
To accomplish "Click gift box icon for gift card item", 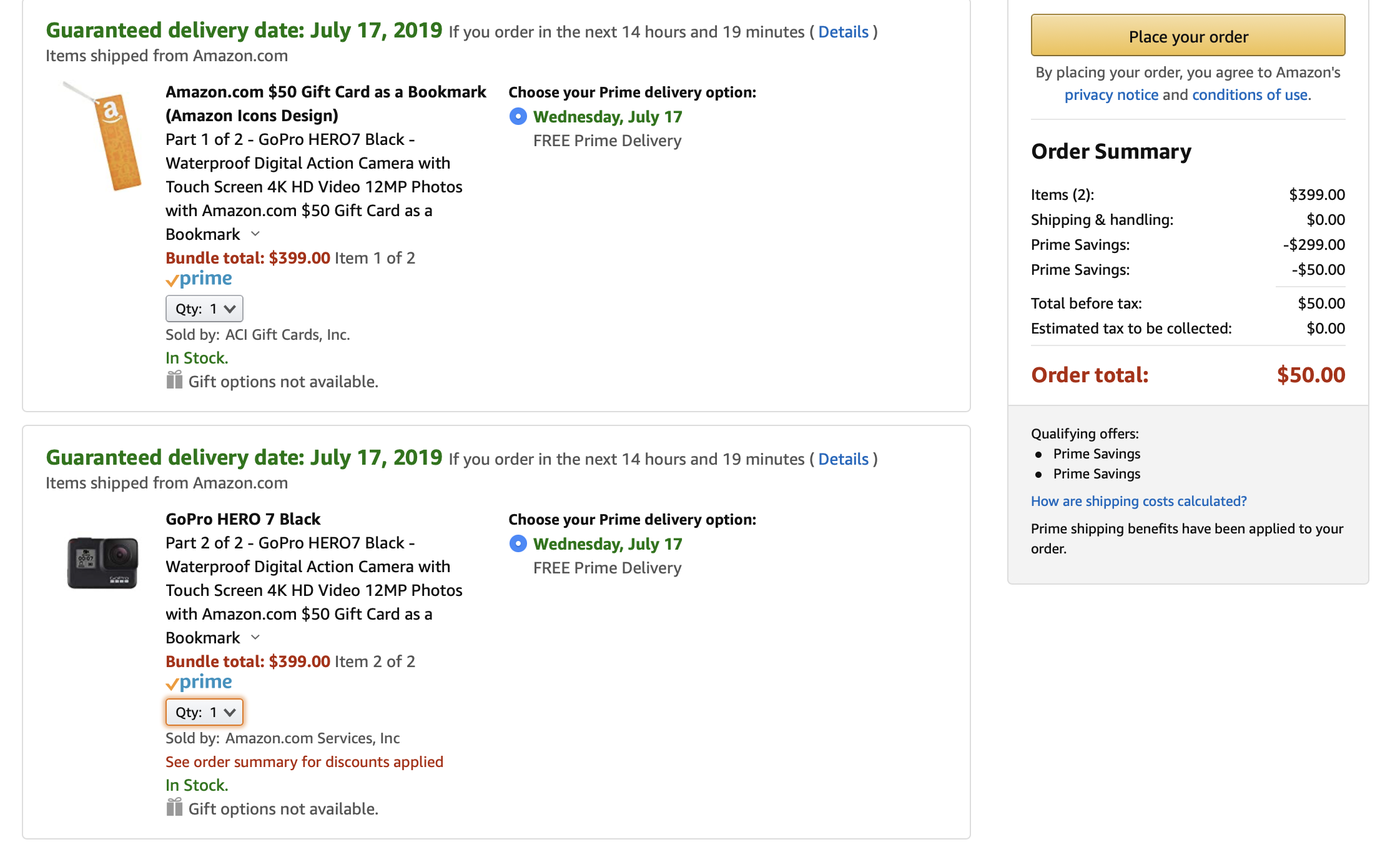I will [174, 380].
